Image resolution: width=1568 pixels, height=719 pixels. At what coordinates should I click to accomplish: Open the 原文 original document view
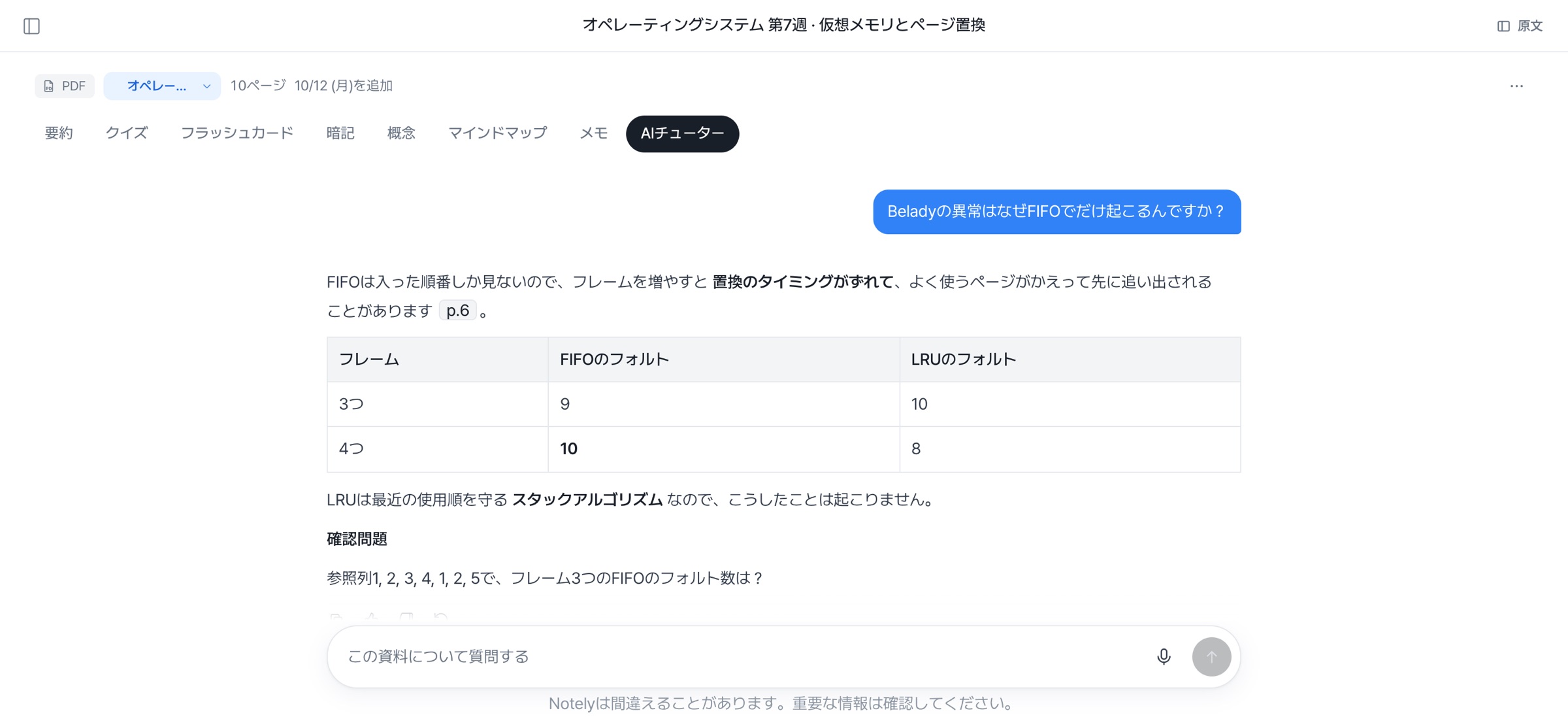[1520, 26]
